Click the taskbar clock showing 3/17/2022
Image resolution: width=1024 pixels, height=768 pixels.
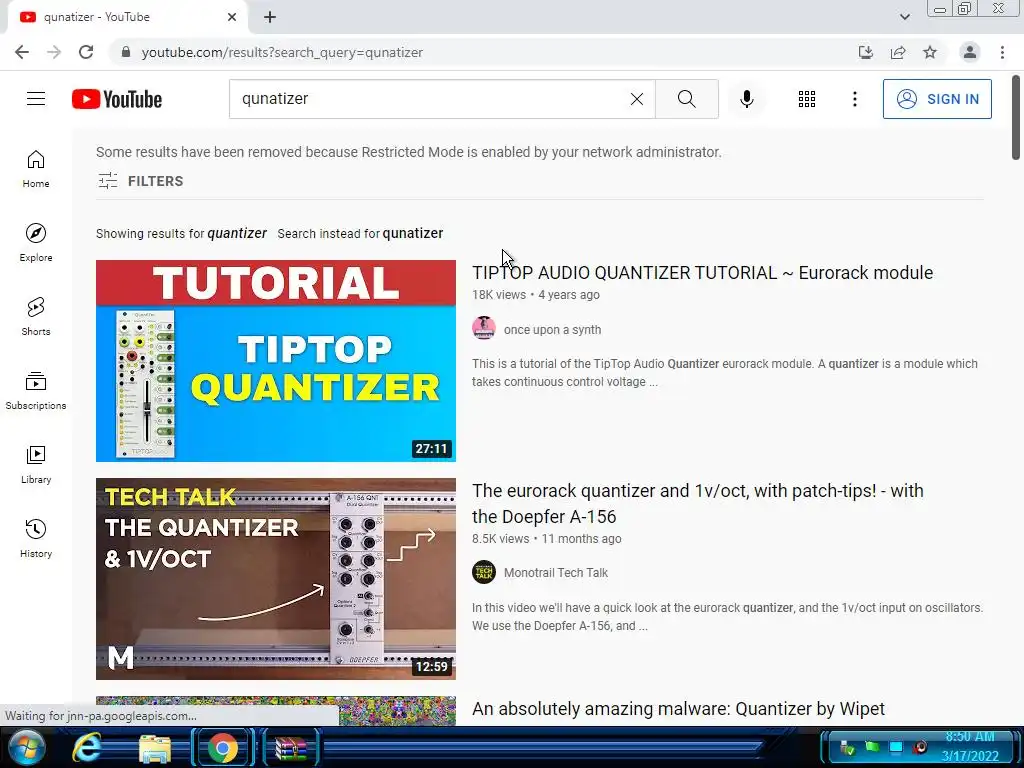point(970,746)
